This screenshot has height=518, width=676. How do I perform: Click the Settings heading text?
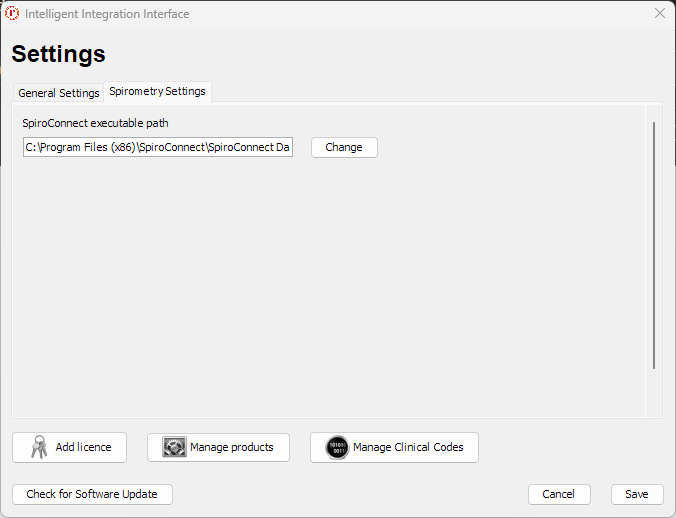tap(58, 54)
